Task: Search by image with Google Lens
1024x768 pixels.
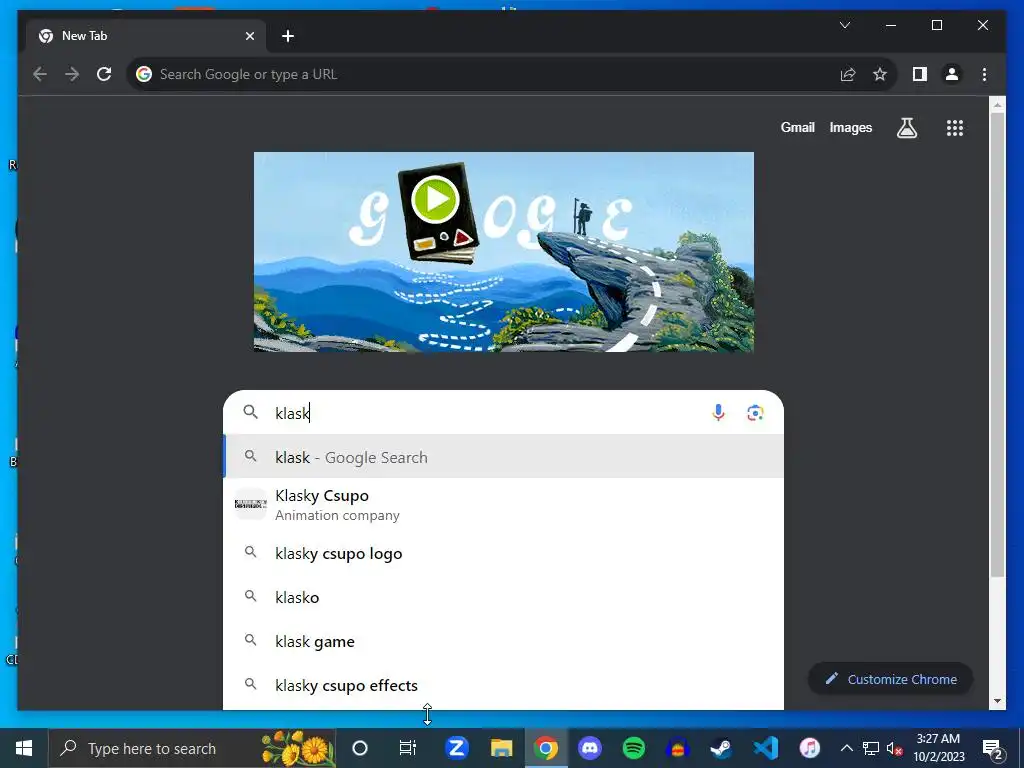Action: point(755,413)
